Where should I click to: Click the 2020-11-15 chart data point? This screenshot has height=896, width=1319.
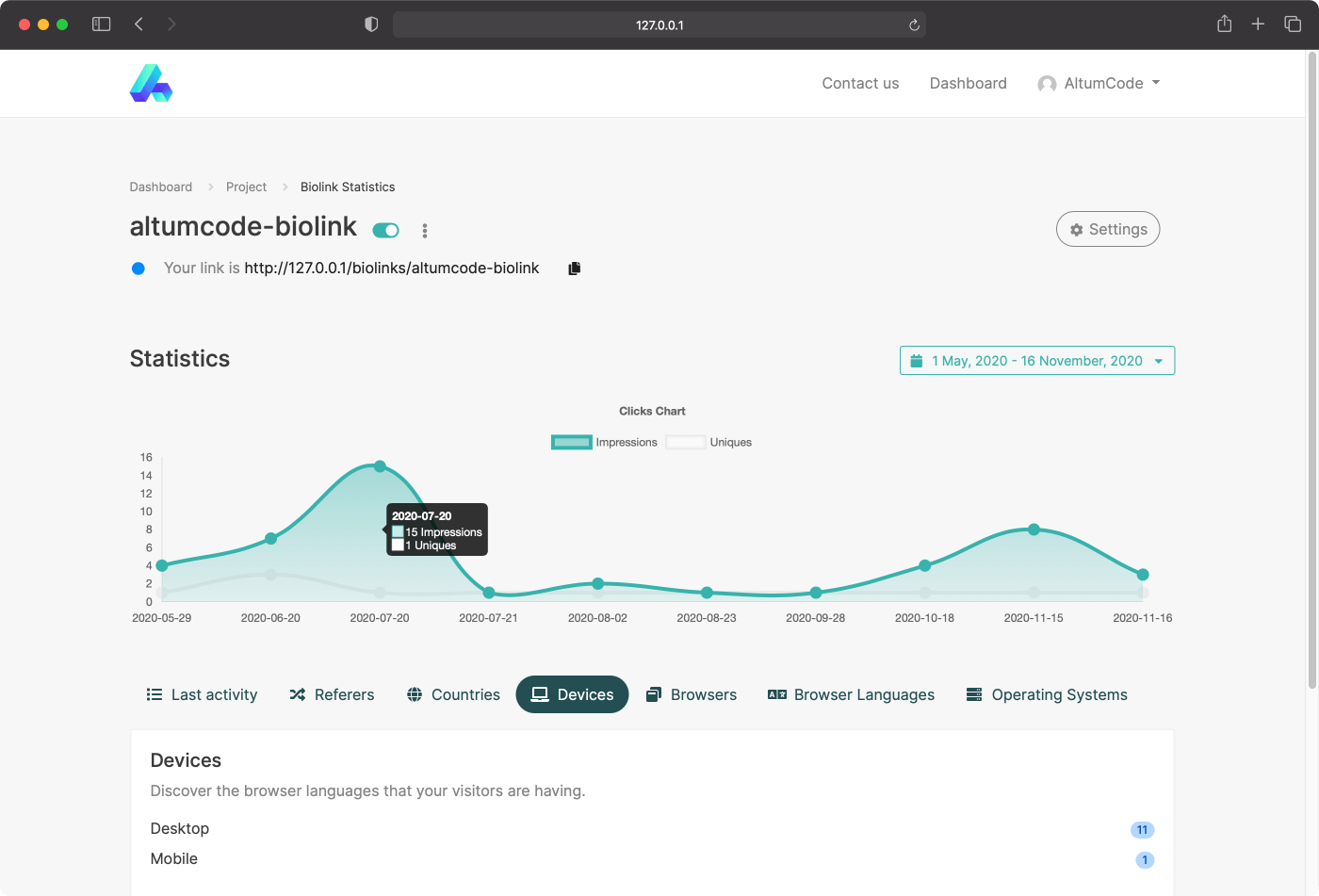1034,529
